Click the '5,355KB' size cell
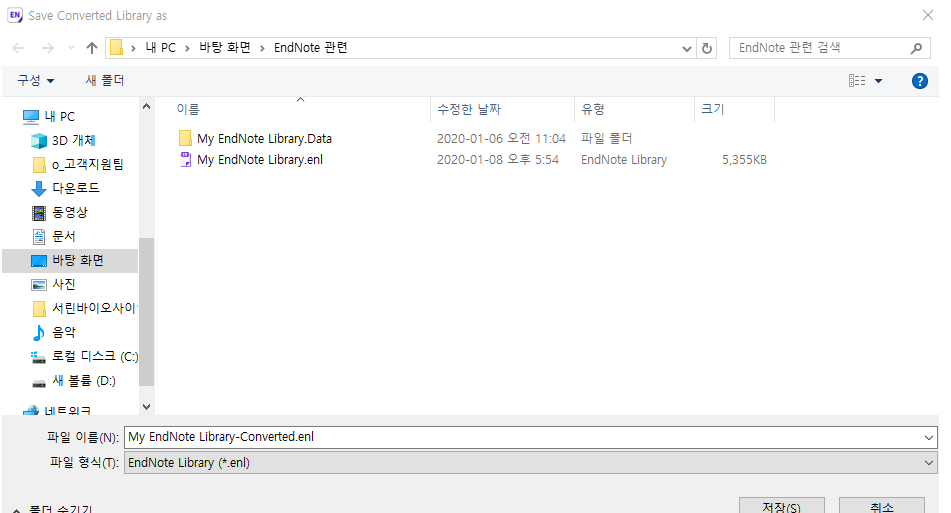The height and width of the screenshot is (513, 951). pos(744,159)
